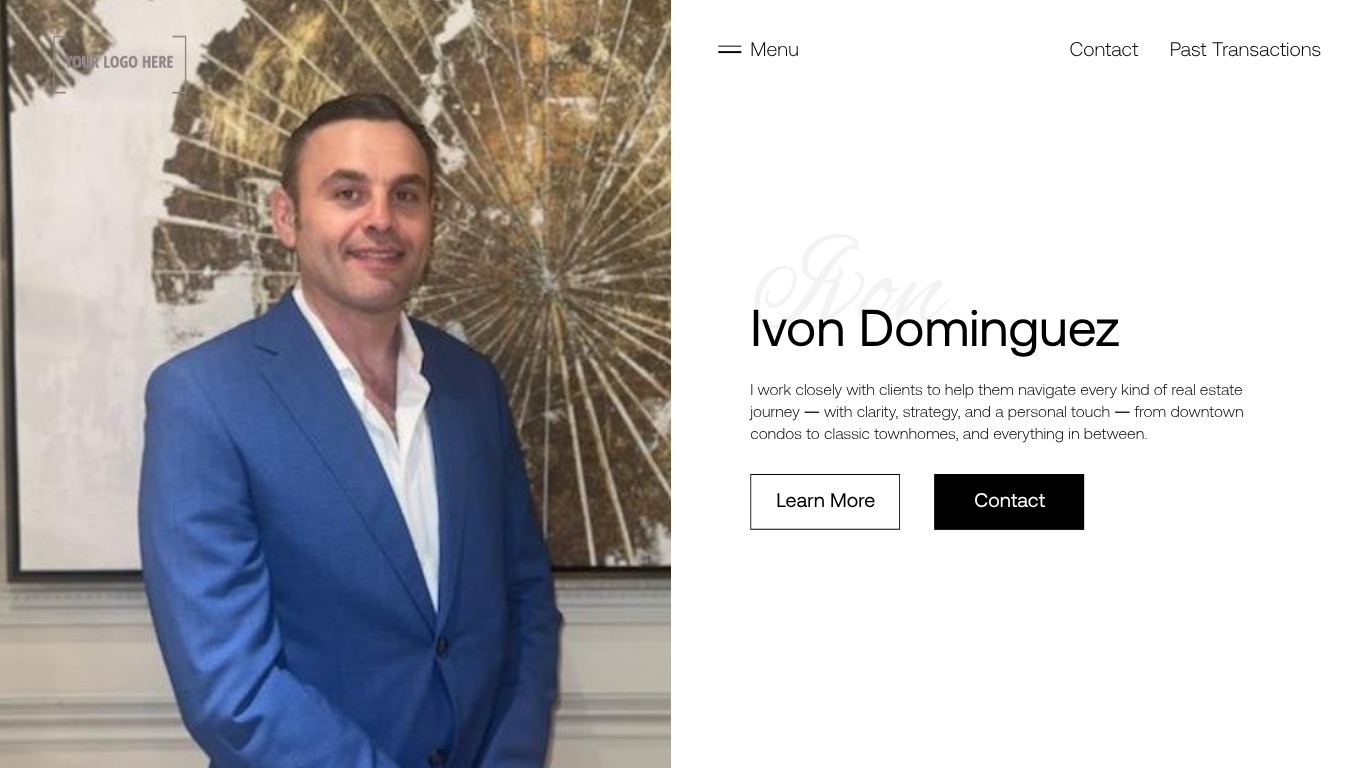The height and width of the screenshot is (768, 1366).
Task: Click the black Contact button
Action: 1009,501
